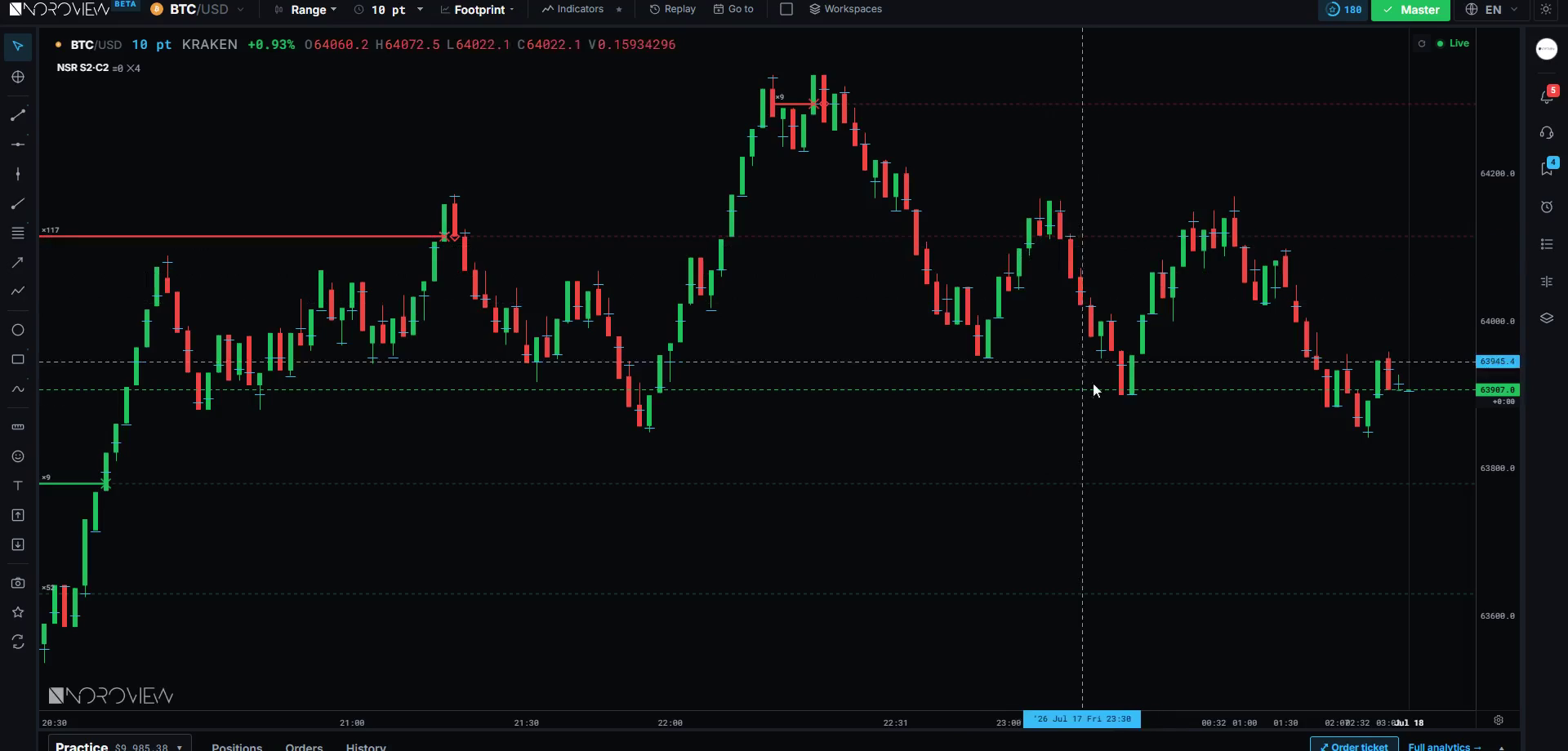Screen dimensions: 1568x751
Task: Remove NSR S2-C2 indicator with X
Action: [x=130, y=69]
